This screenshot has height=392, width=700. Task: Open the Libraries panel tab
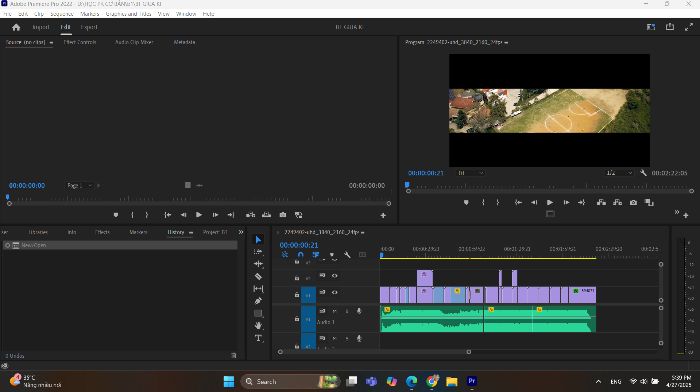38,232
